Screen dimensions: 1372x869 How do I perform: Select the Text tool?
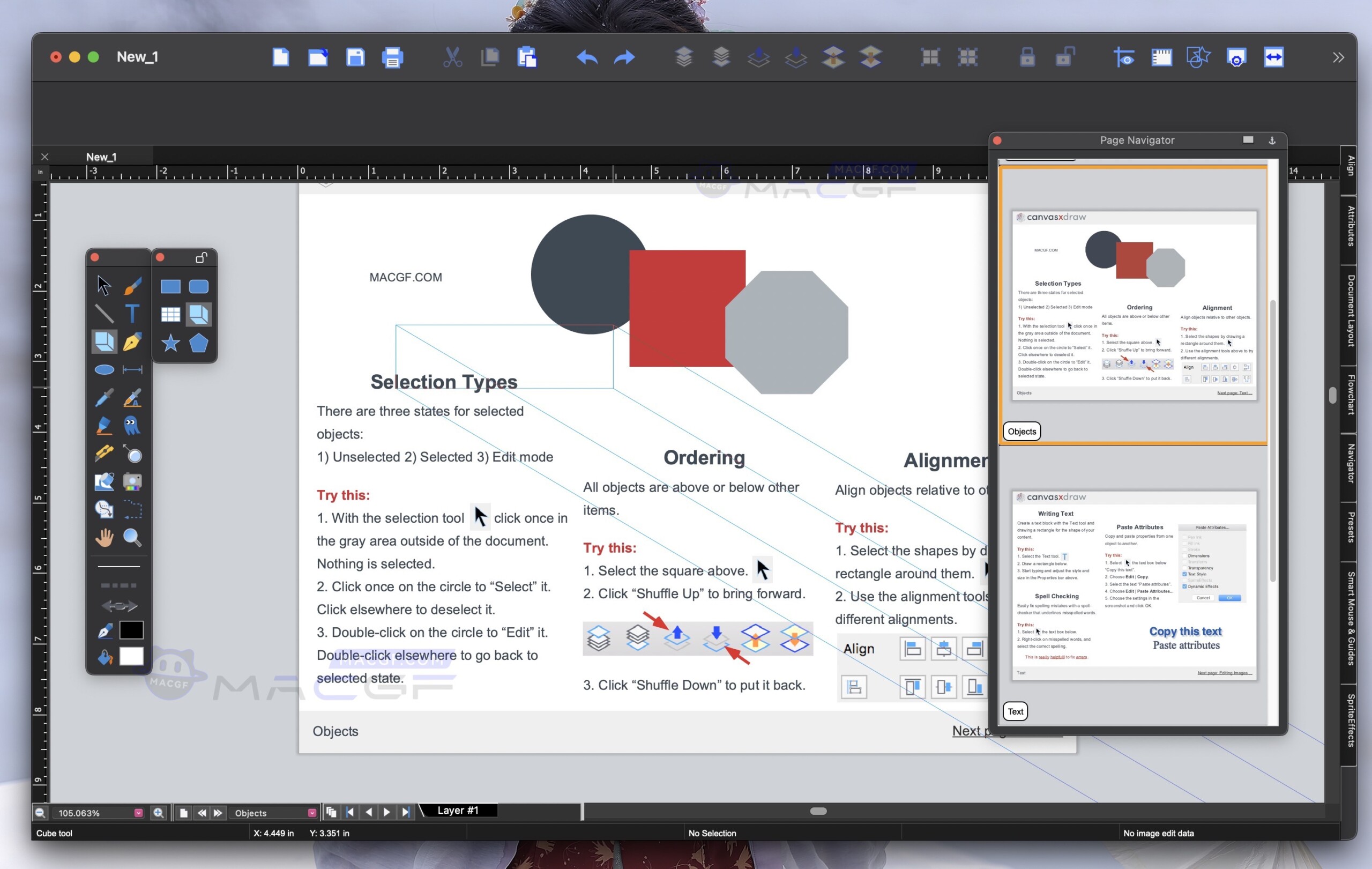(x=132, y=314)
